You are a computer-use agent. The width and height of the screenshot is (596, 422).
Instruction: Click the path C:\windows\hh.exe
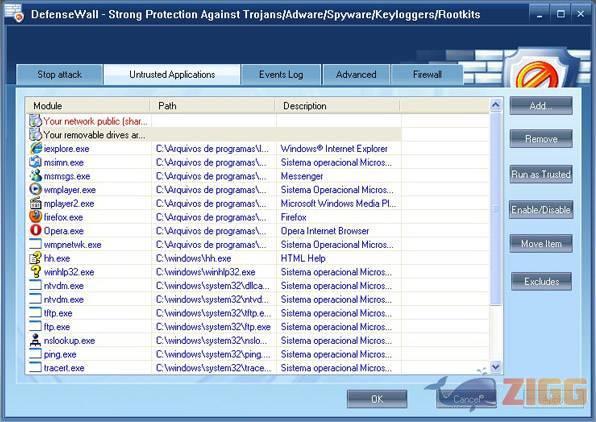click(x=193, y=258)
